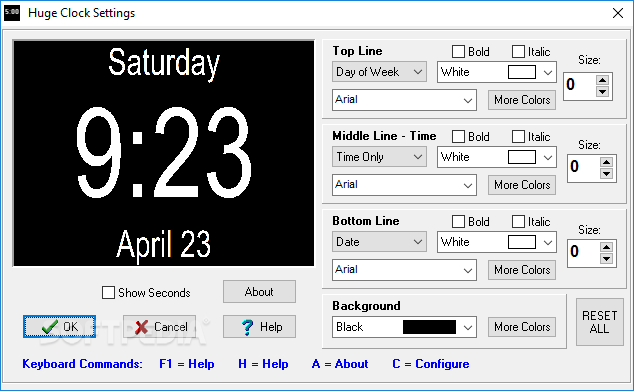
Task: Open the Bottom Line White color dropdown
Action: (x=497, y=242)
